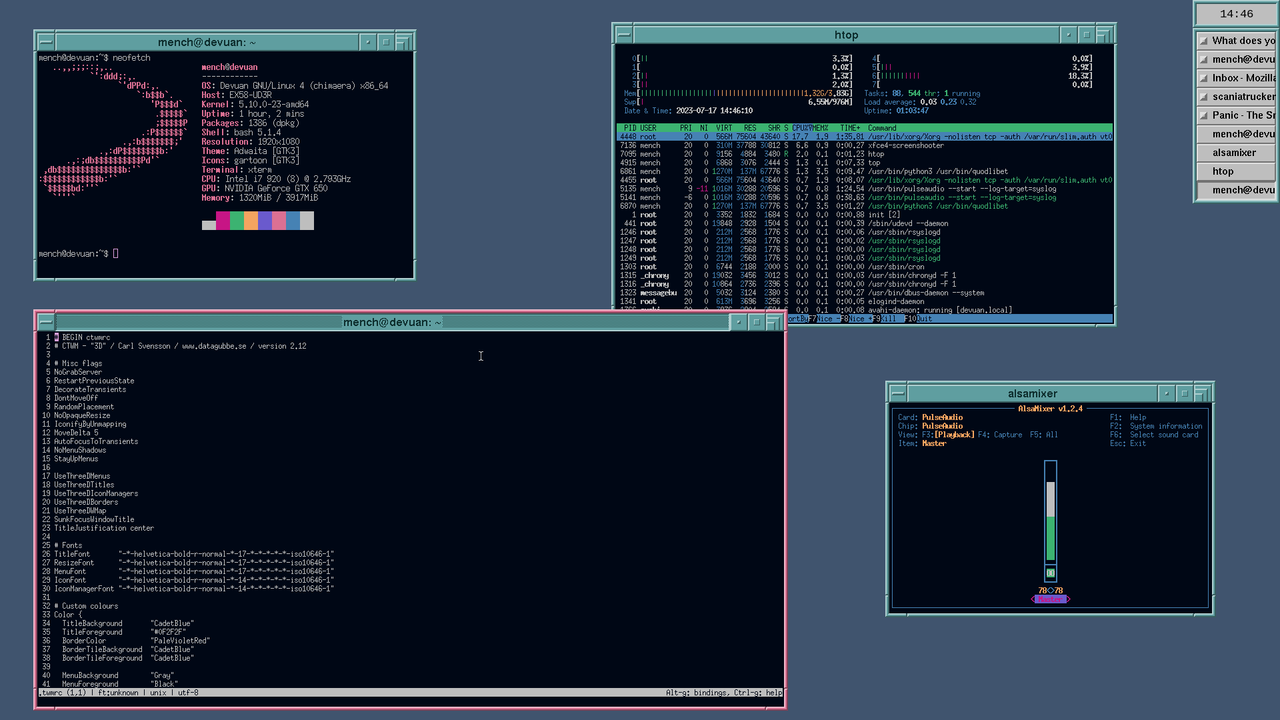Sort htop by the VIRT column header
Image resolution: width=1280 pixels, height=720 pixels.
point(723,128)
